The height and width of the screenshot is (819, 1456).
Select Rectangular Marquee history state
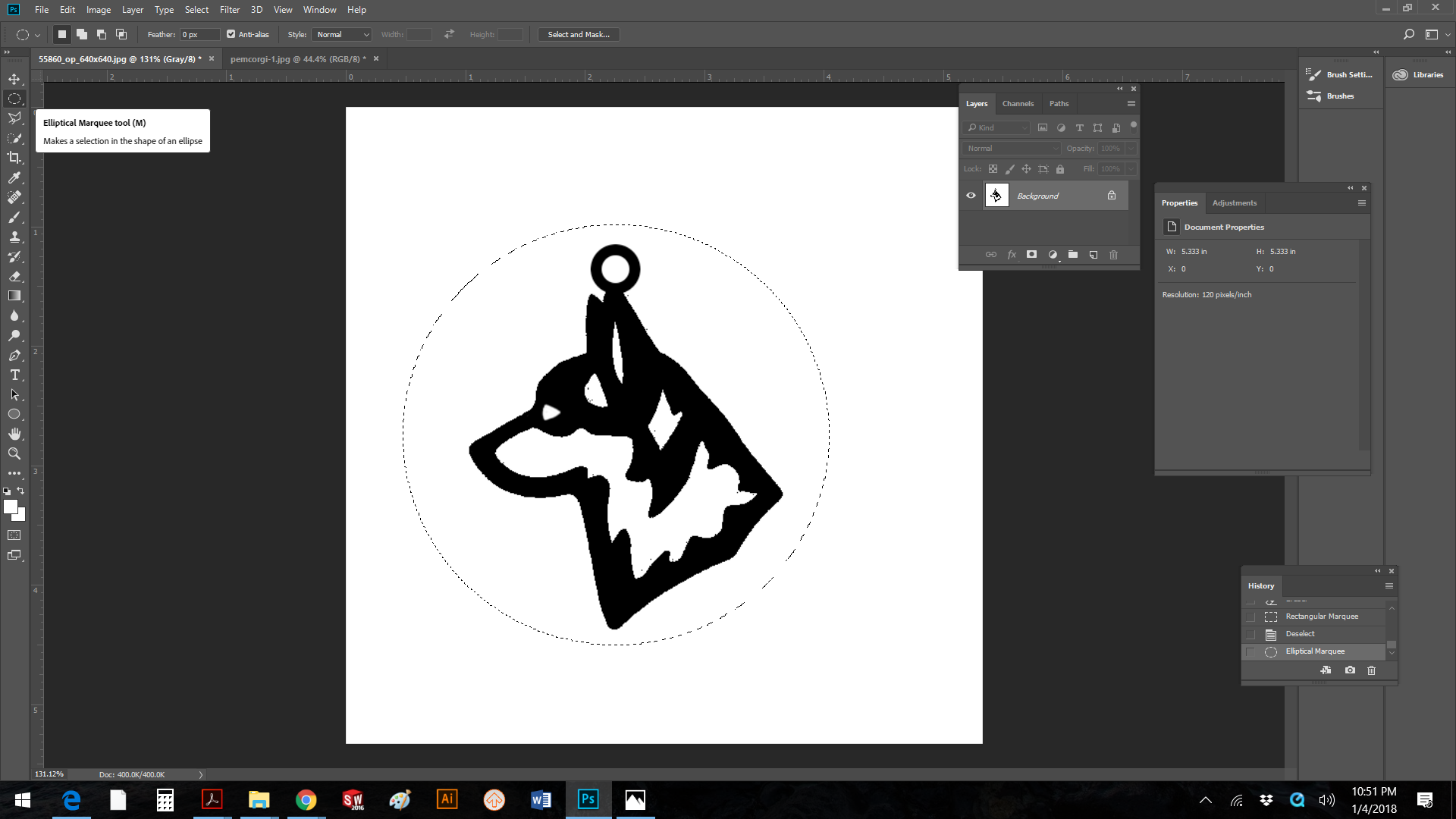(1321, 617)
